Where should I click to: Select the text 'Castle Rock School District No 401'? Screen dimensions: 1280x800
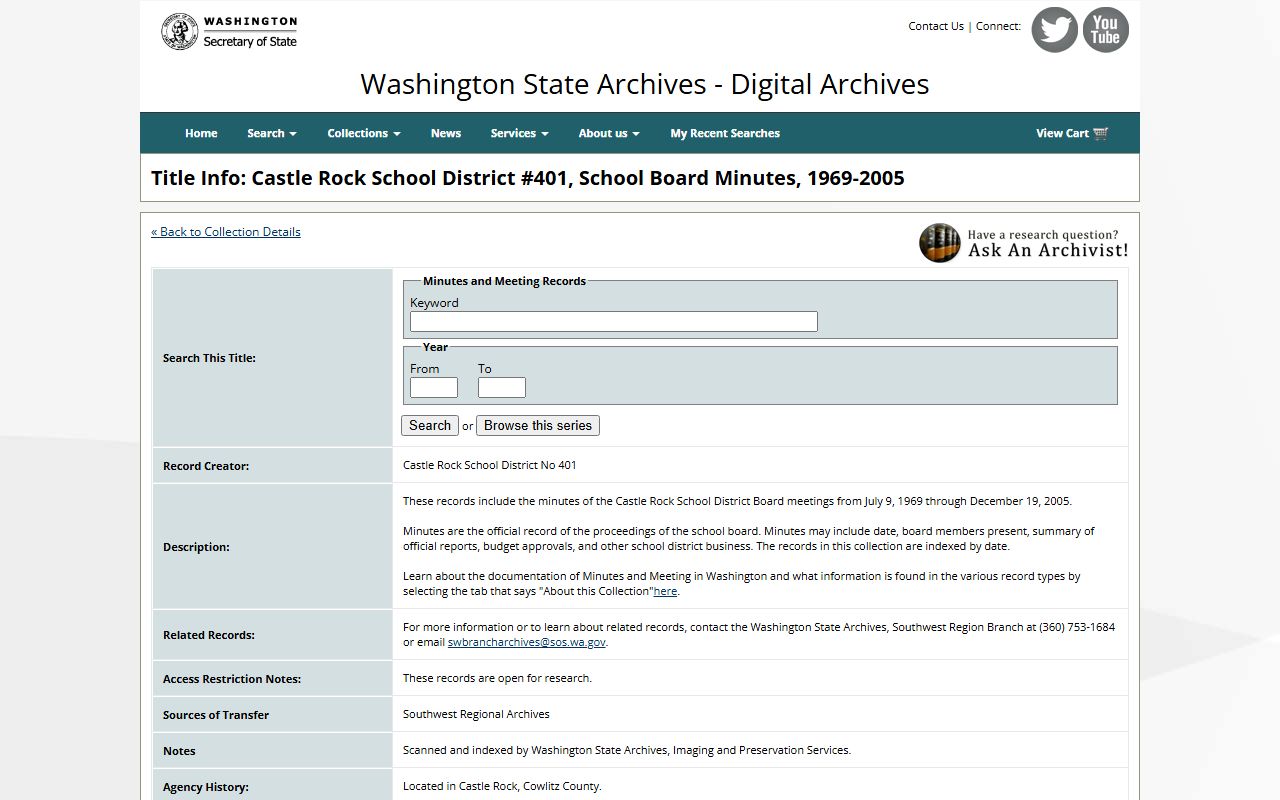[x=490, y=465]
